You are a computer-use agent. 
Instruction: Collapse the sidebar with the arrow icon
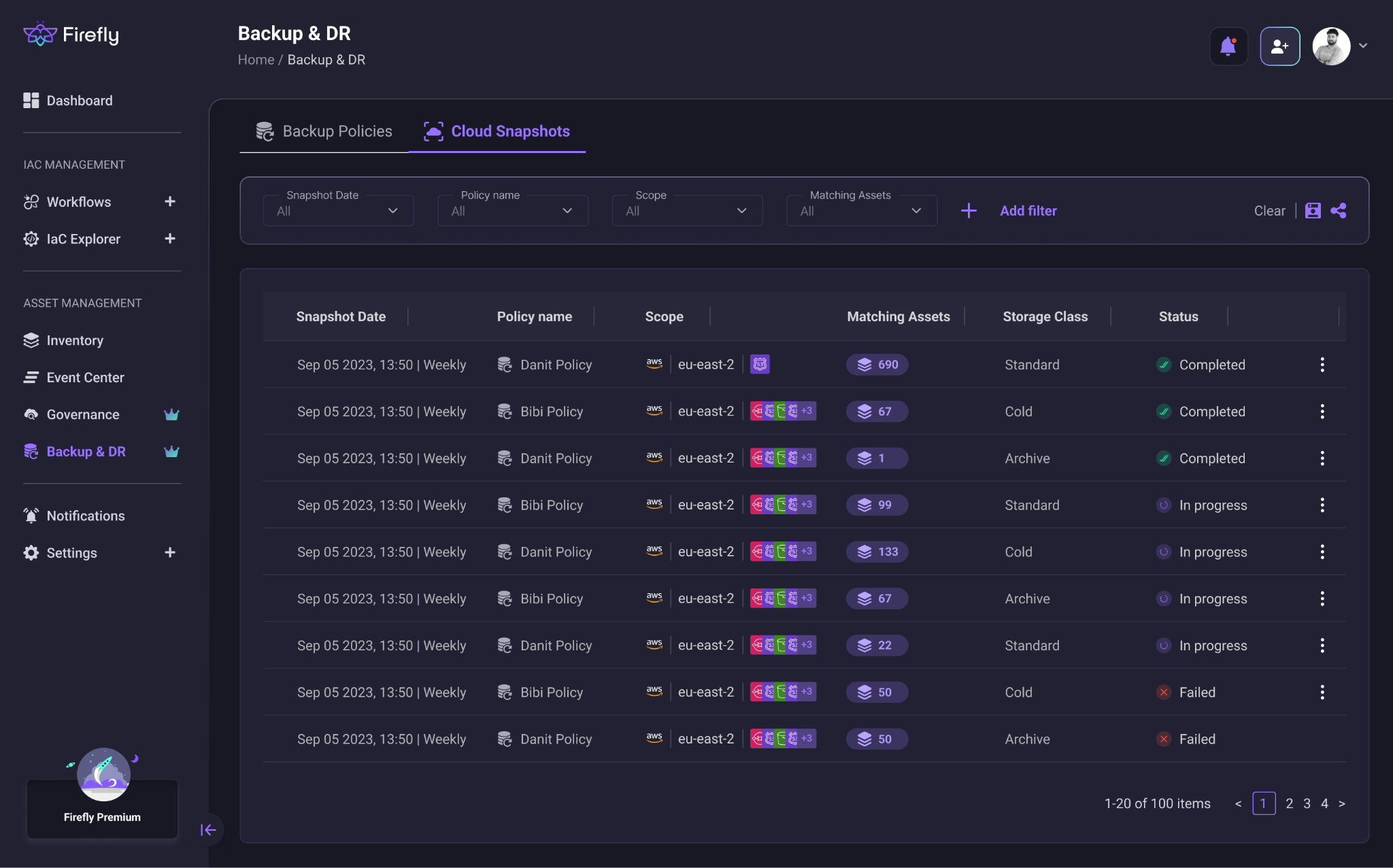pos(208,830)
